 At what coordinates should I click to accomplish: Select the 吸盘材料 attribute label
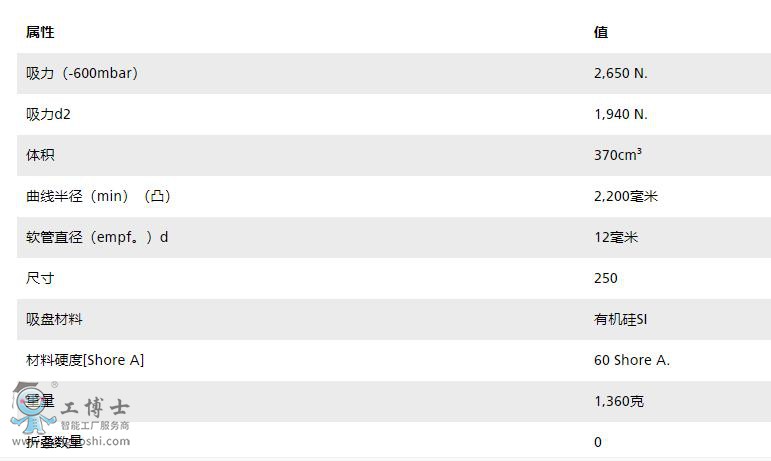[54, 319]
